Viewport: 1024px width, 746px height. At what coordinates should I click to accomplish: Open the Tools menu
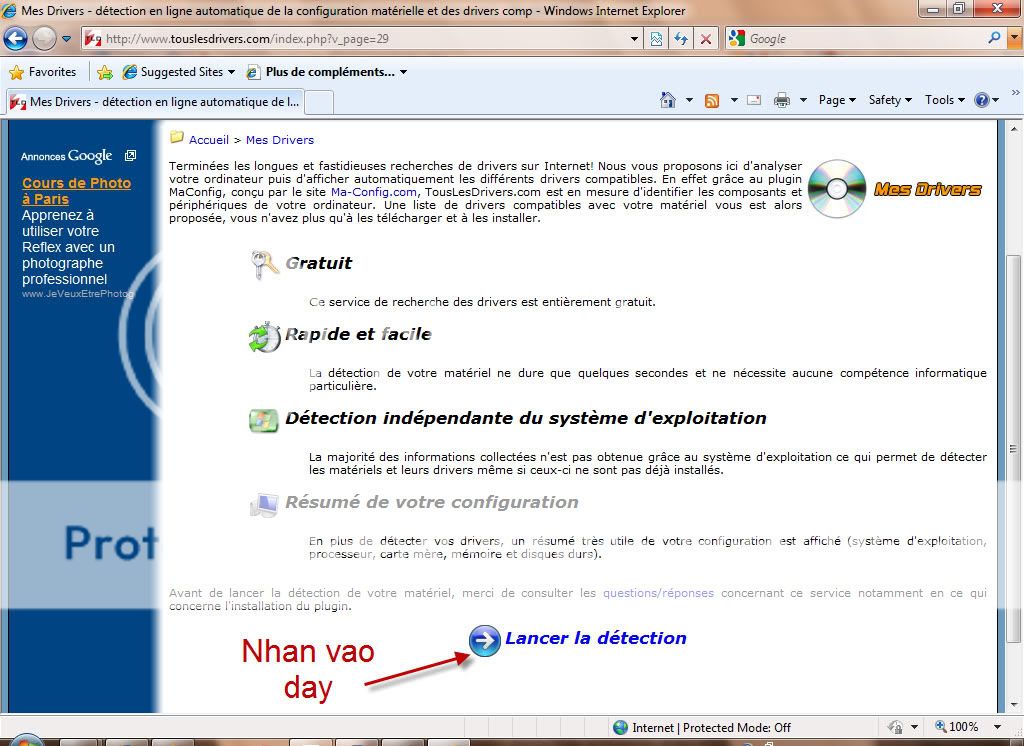[944, 100]
